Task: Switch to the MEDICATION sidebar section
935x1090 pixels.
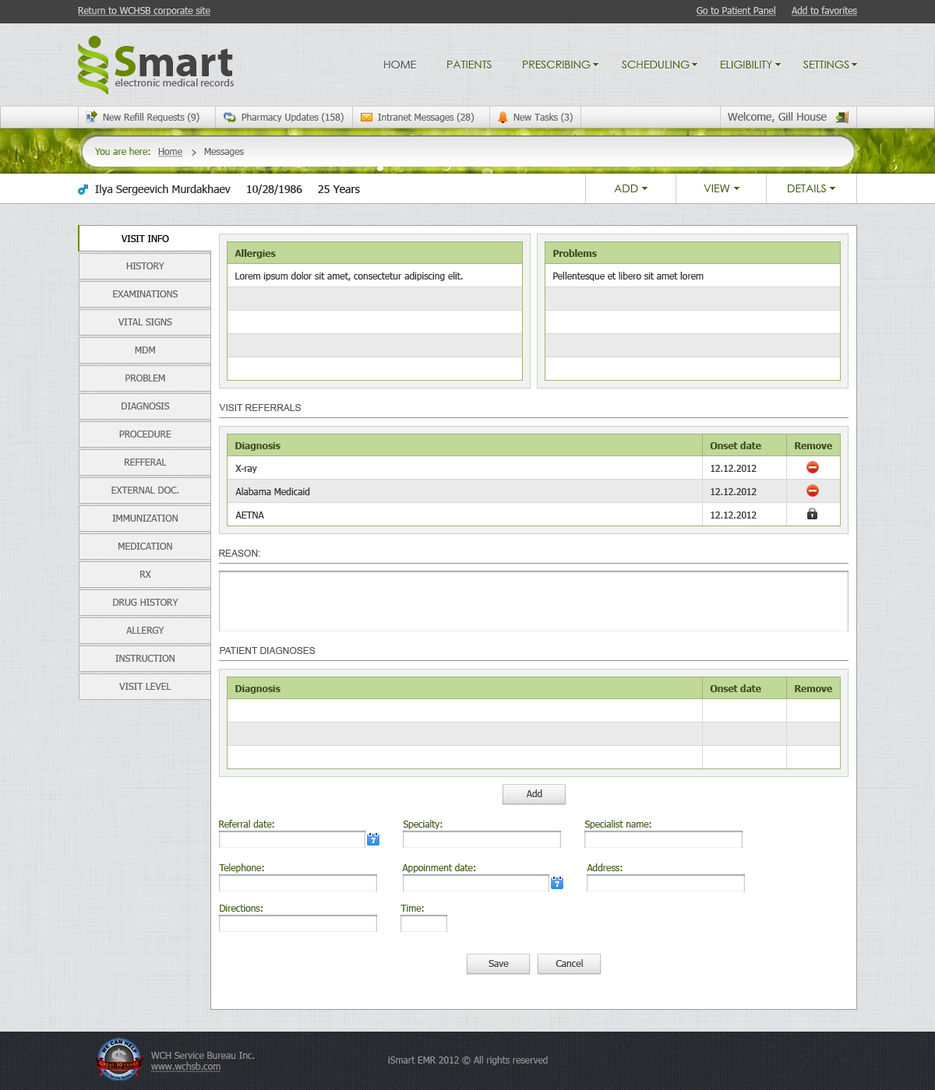Action: (144, 546)
